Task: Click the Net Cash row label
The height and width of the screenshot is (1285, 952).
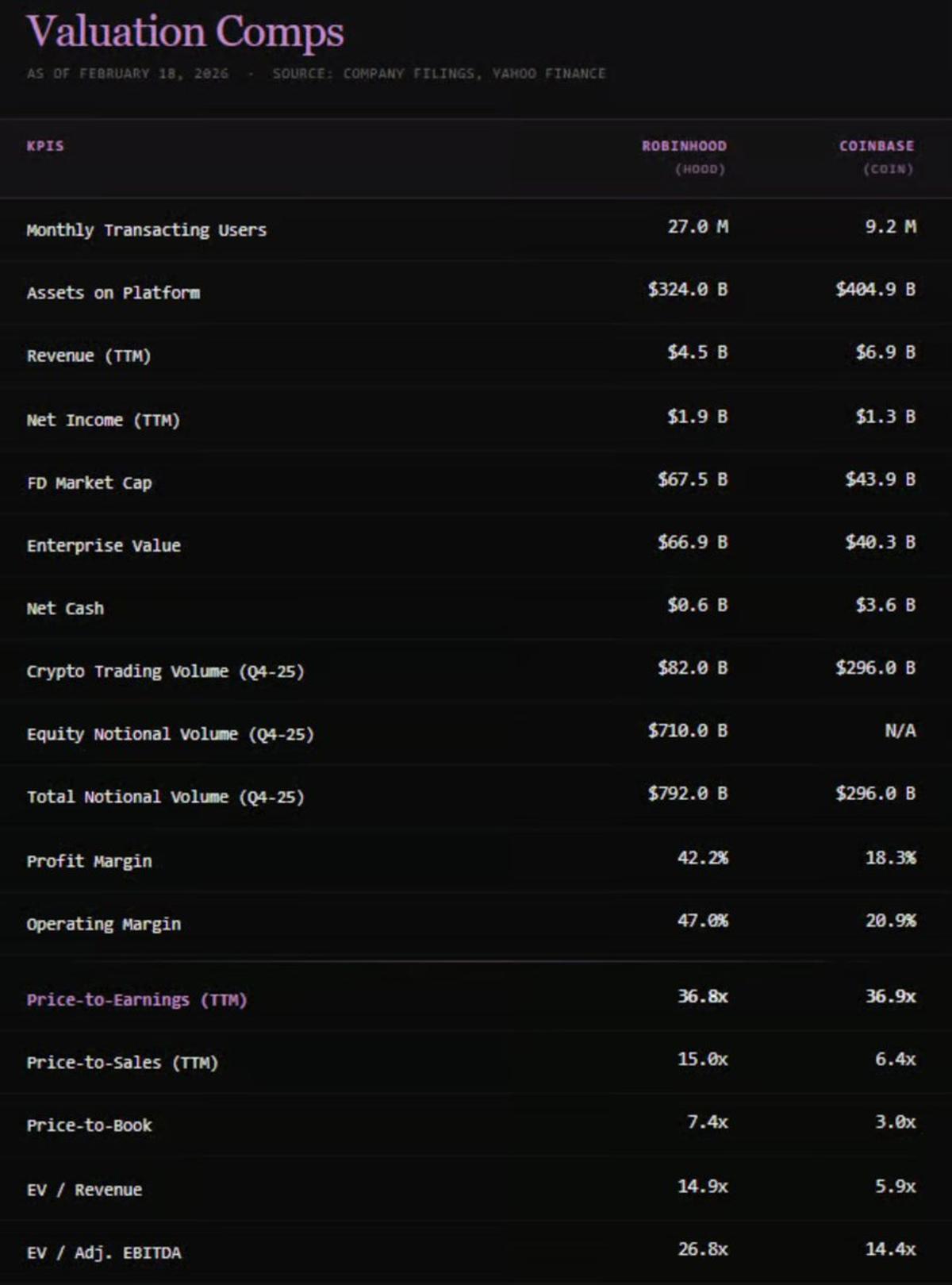Action: click(65, 609)
